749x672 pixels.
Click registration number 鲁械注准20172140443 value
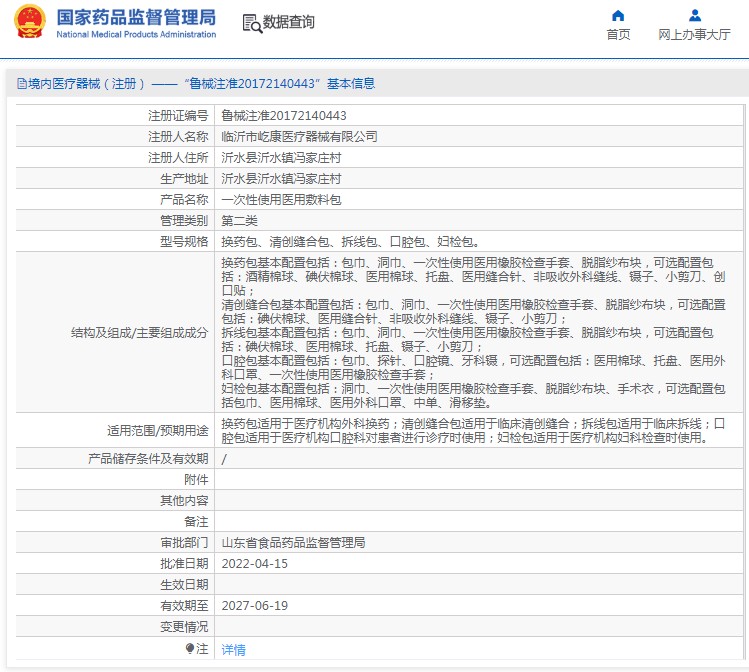[x=284, y=116]
